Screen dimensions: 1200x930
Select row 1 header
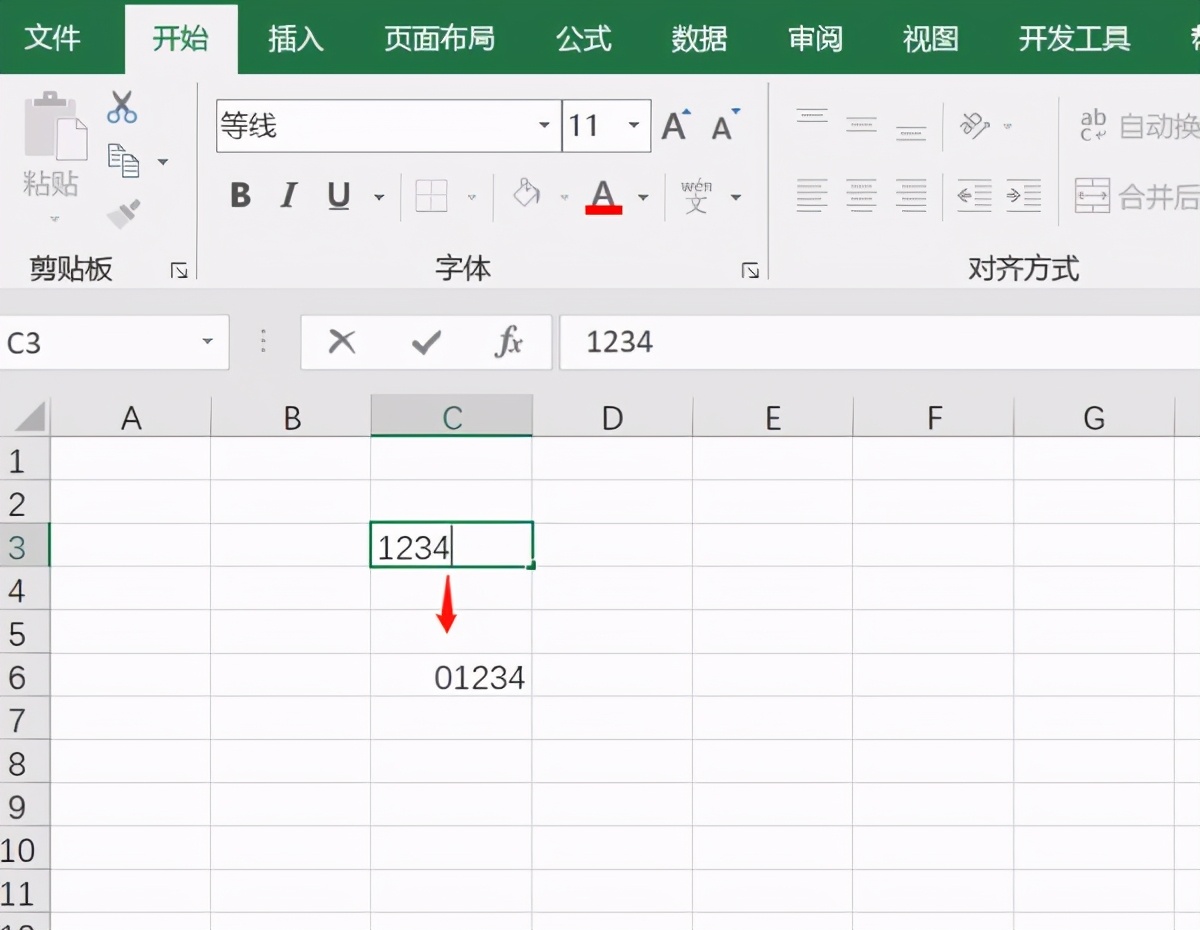click(24, 460)
